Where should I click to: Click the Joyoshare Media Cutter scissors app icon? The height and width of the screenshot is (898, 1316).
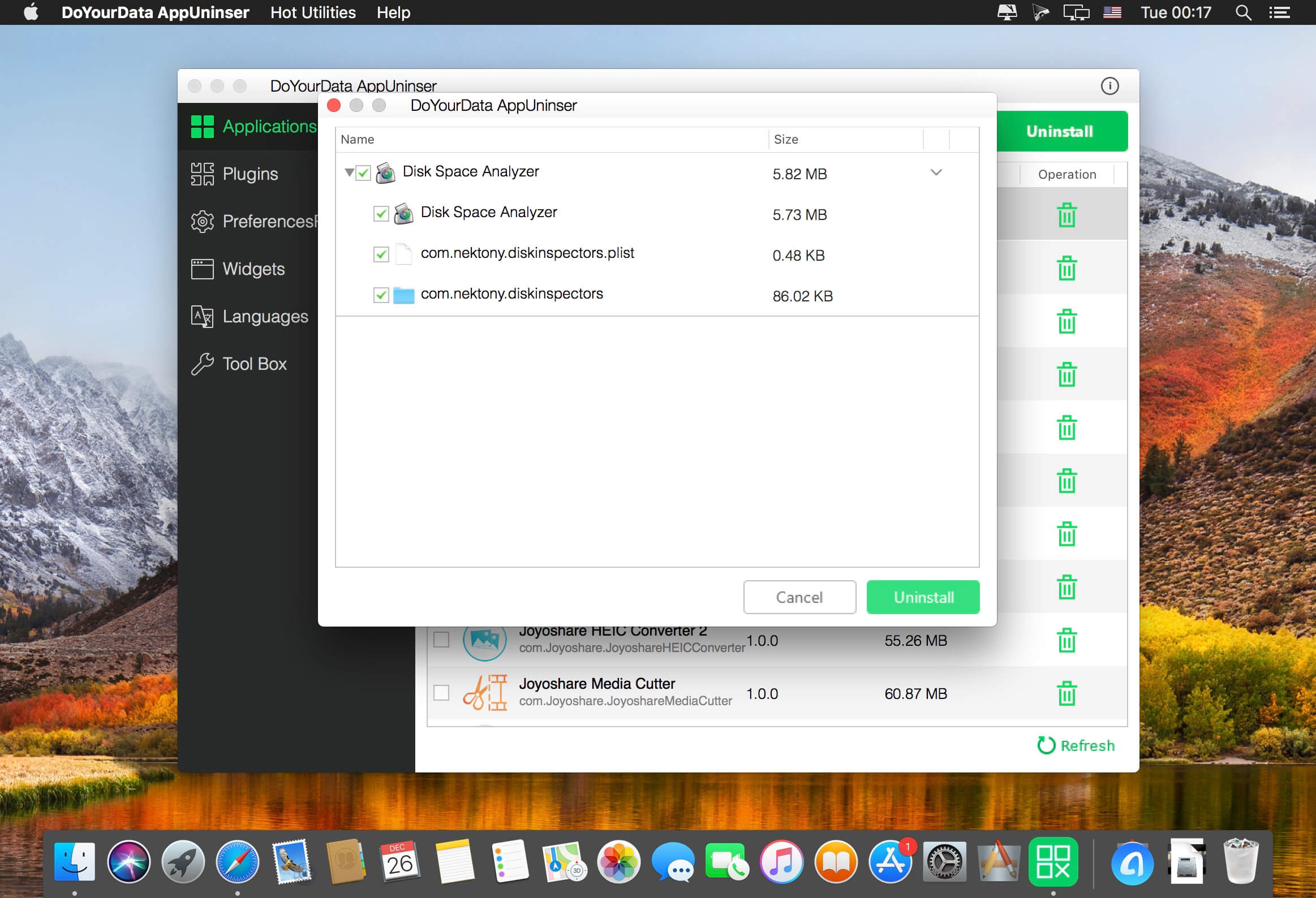(x=485, y=693)
